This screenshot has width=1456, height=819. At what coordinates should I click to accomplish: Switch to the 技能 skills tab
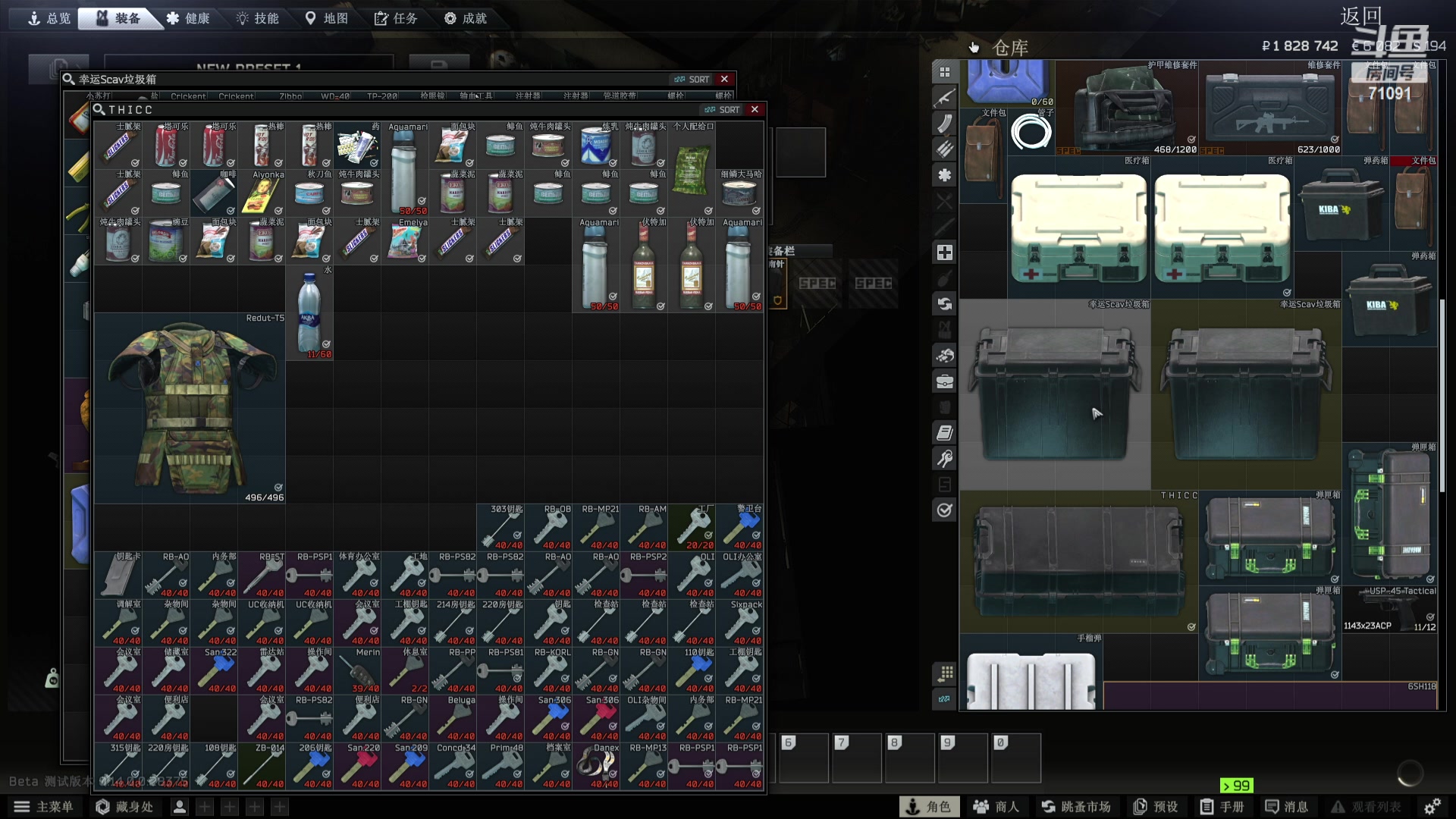(x=257, y=18)
